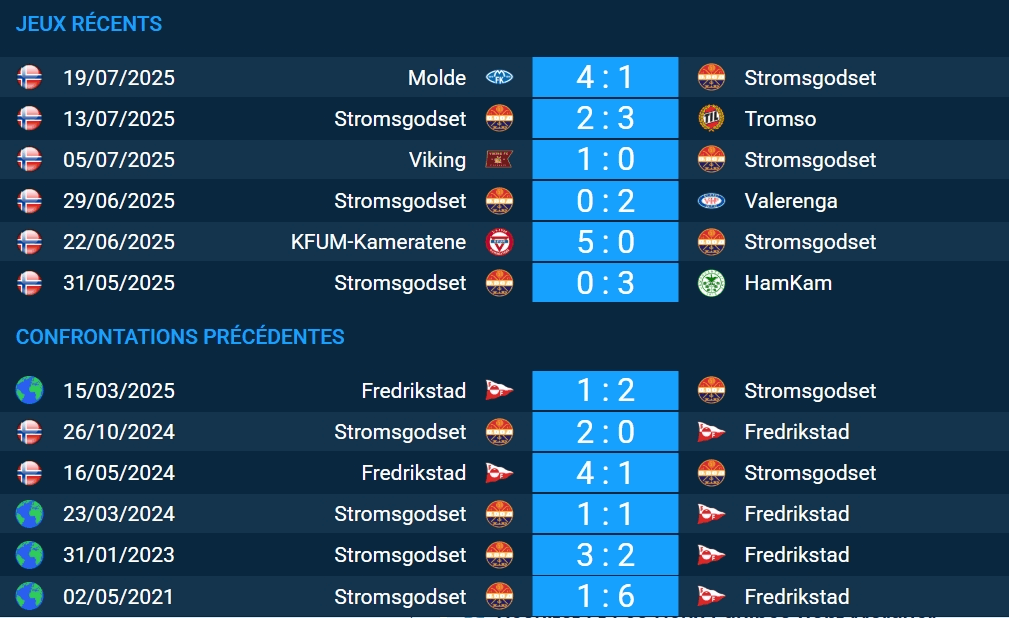Select the Tromso team name

780,118
